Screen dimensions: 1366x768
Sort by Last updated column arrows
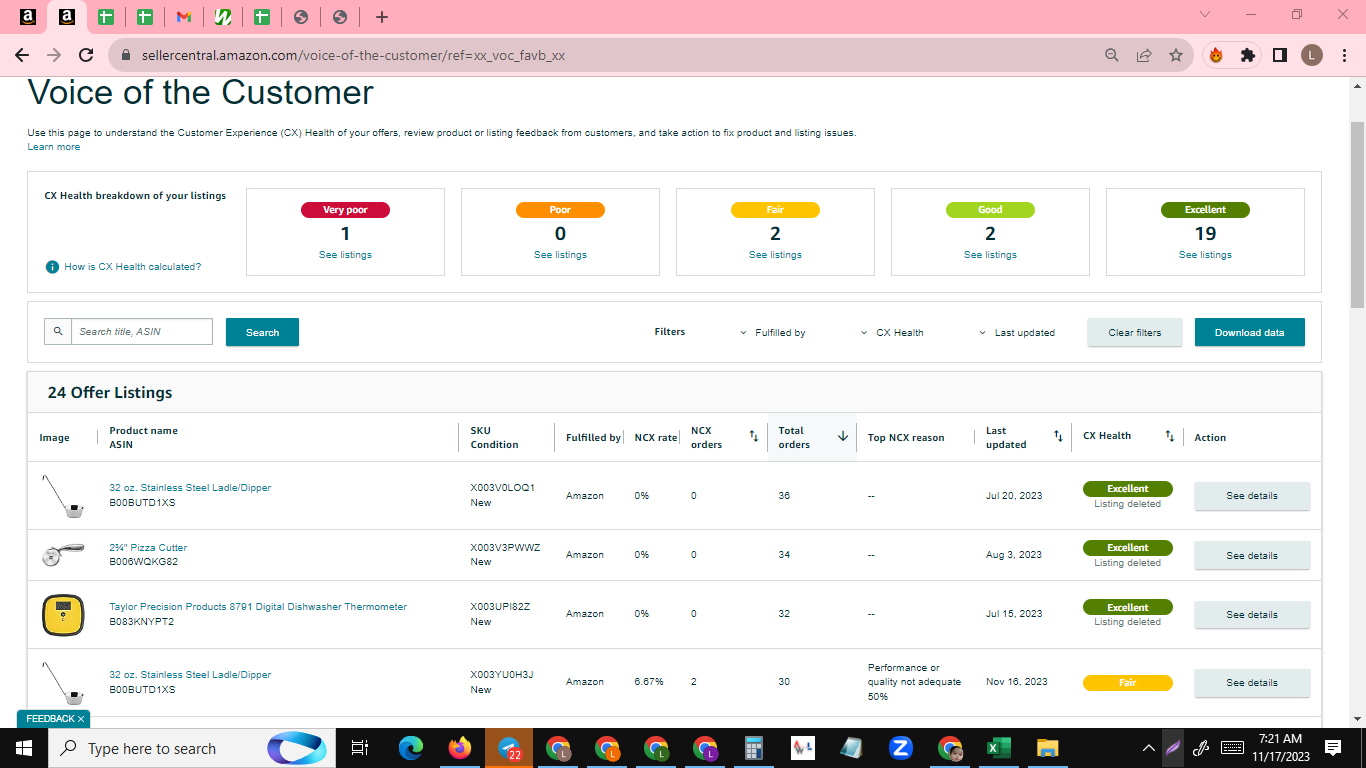point(1058,437)
